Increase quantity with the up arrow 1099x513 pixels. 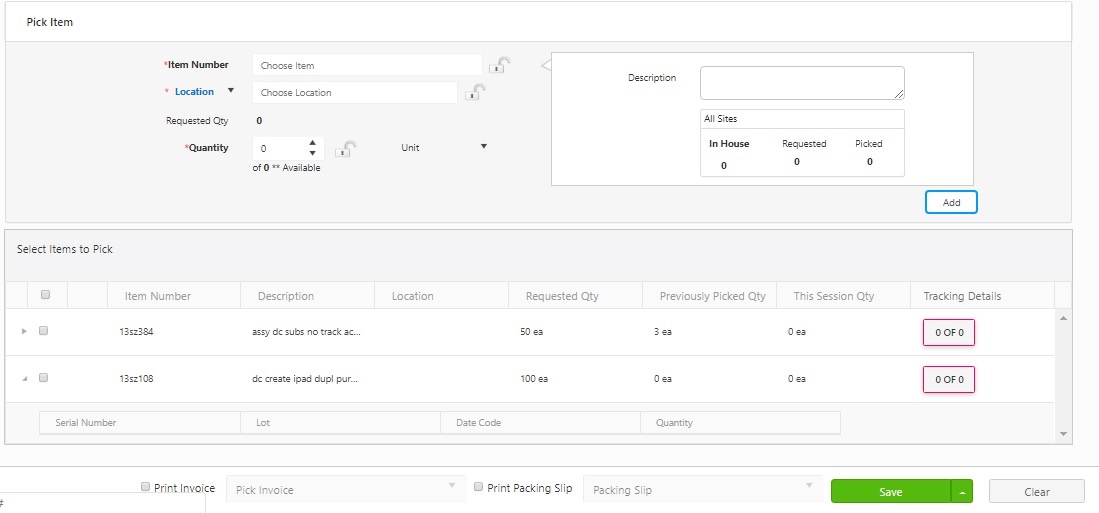pyautogui.click(x=312, y=143)
